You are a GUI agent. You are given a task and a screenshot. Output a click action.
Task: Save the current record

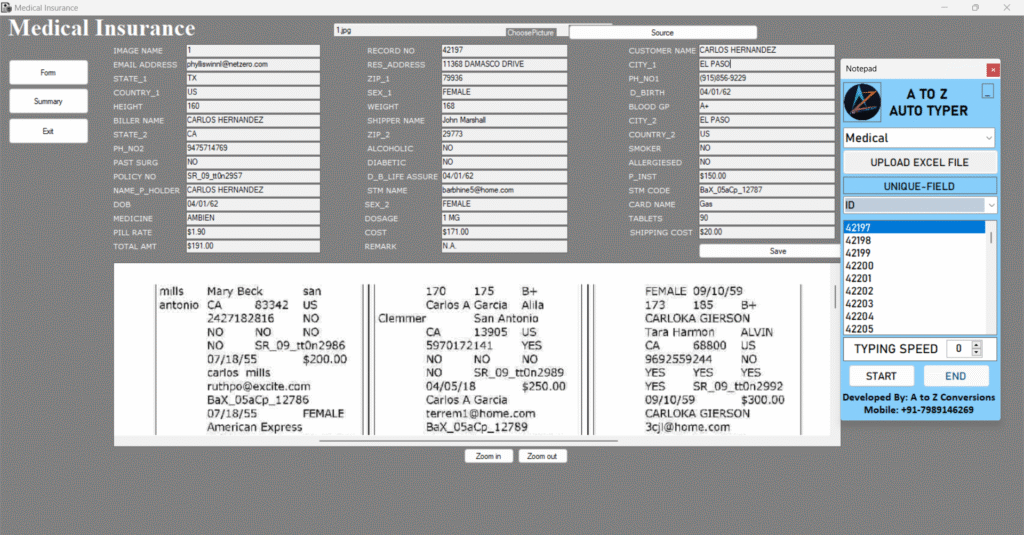click(x=777, y=251)
